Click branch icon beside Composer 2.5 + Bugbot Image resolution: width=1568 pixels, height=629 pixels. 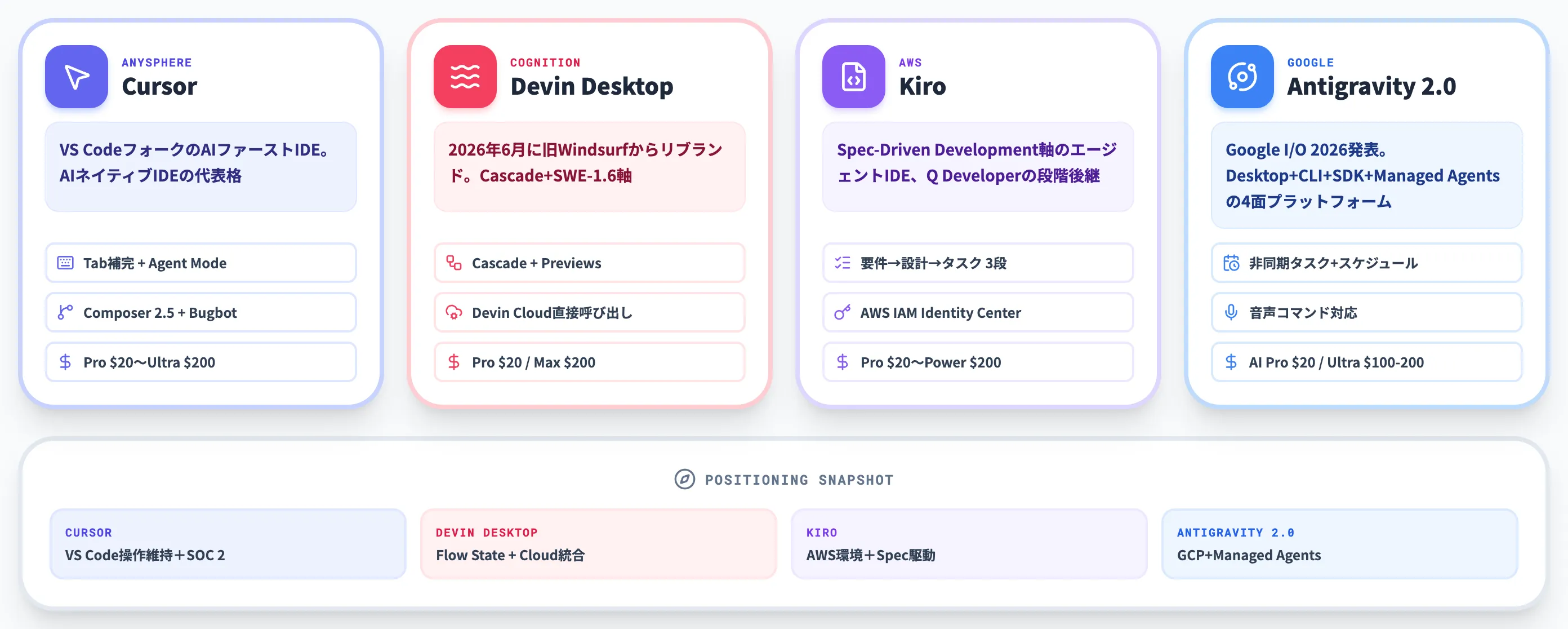[x=65, y=312]
